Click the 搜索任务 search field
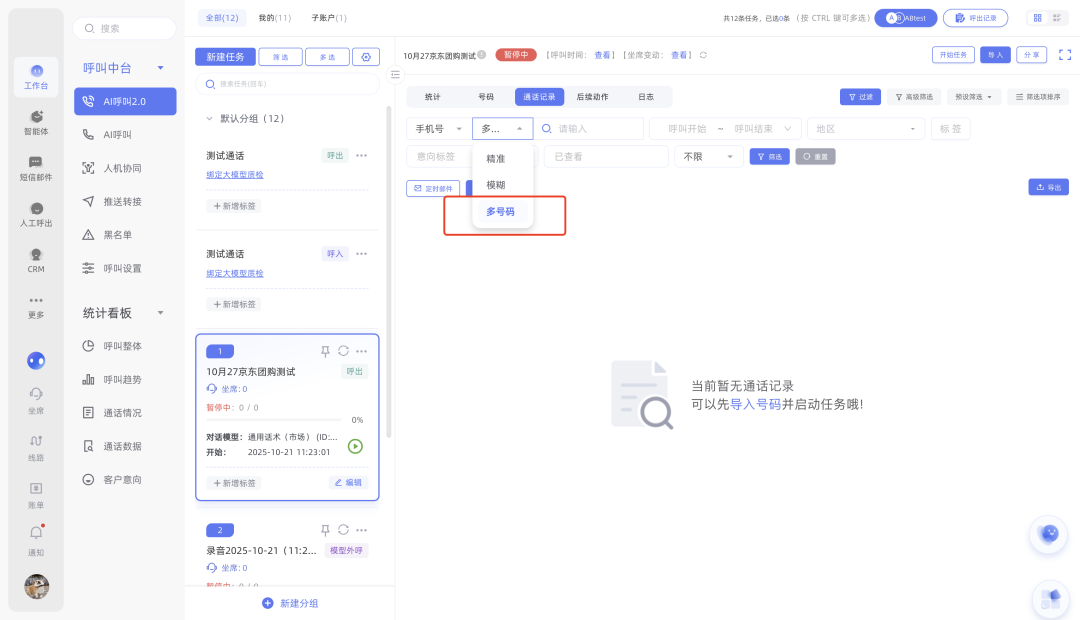Image resolution: width=1080 pixels, height=620 pixels. (x=290, y=85)
